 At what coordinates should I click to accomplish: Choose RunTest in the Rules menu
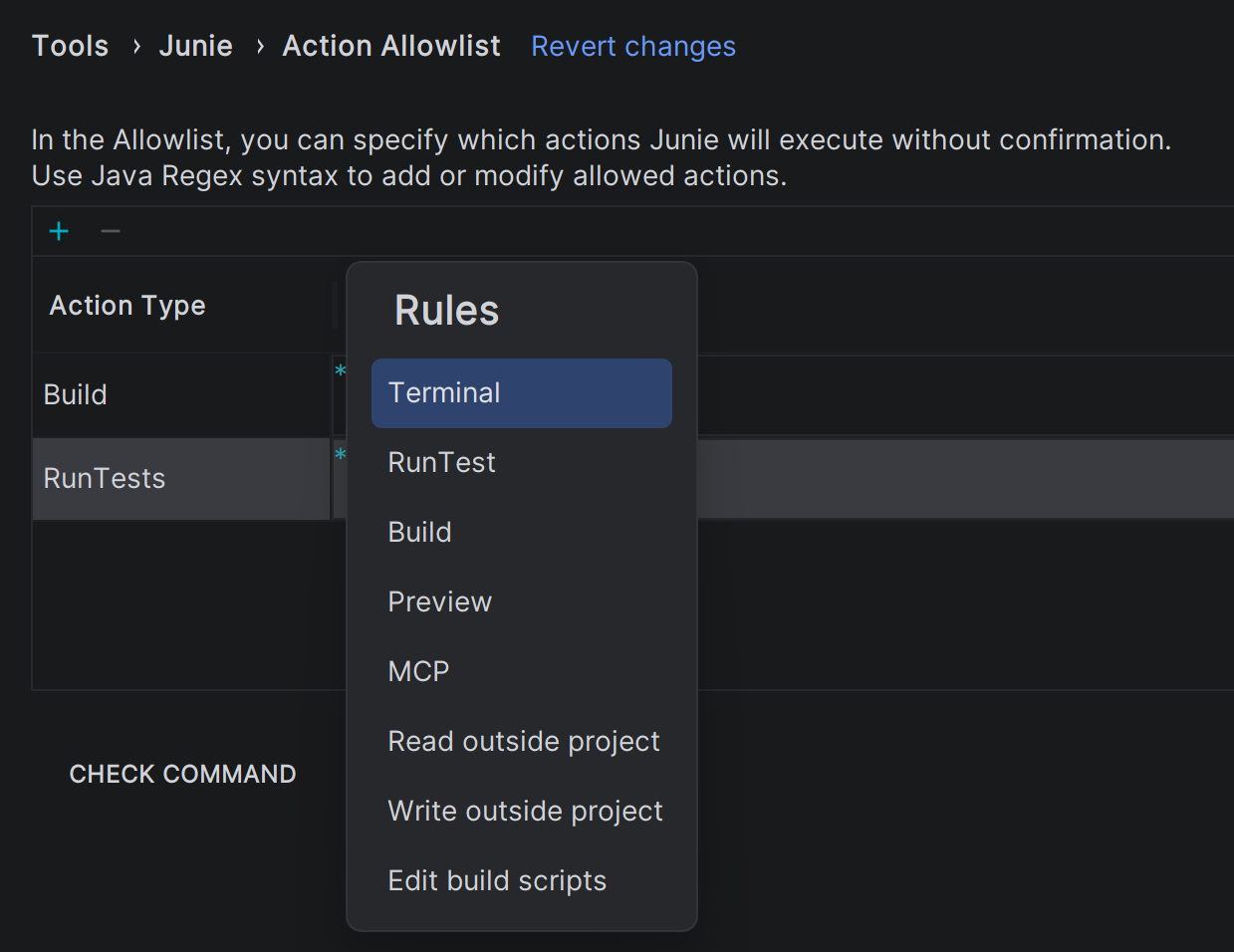[522, 463]
